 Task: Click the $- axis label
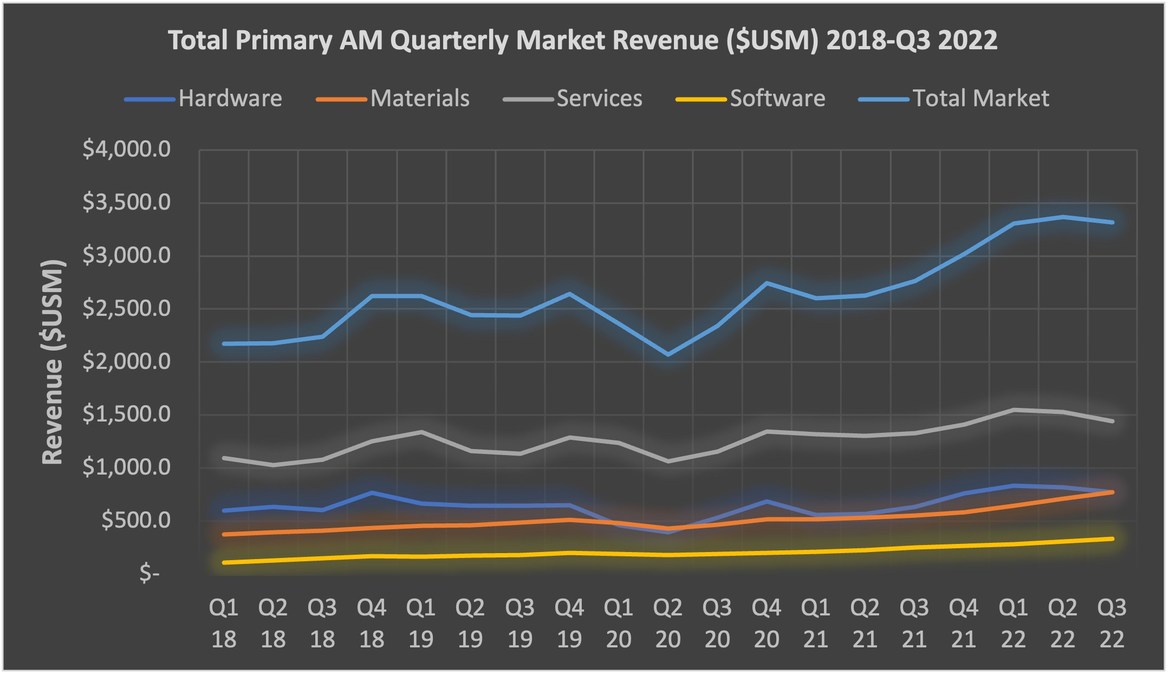(x=150, y=573)
